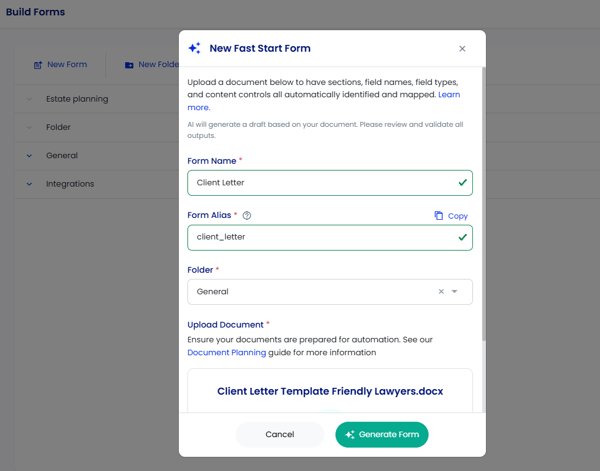The image size is (600, 471).
Task: Click the dialog vertical scrollbar
Action: [484, 204]
